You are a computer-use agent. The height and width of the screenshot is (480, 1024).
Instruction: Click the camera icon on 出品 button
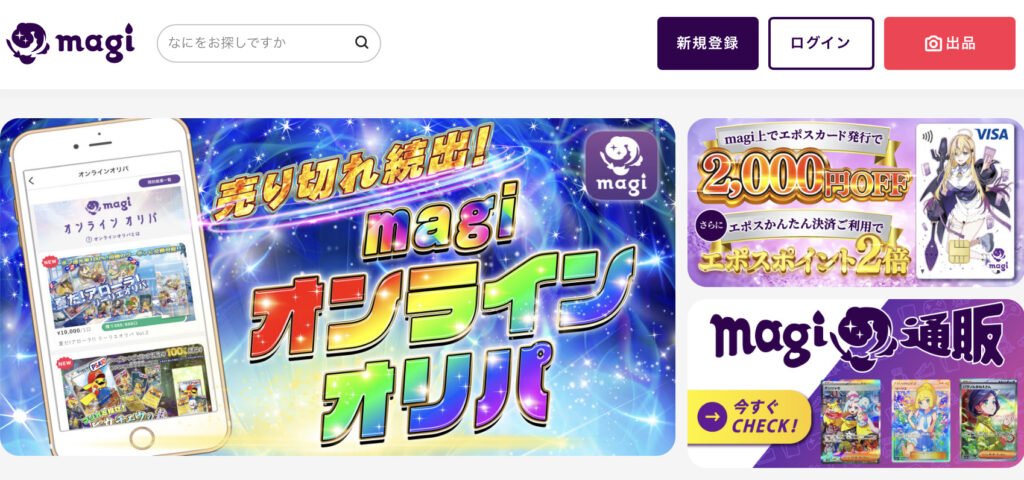point(933,44)
